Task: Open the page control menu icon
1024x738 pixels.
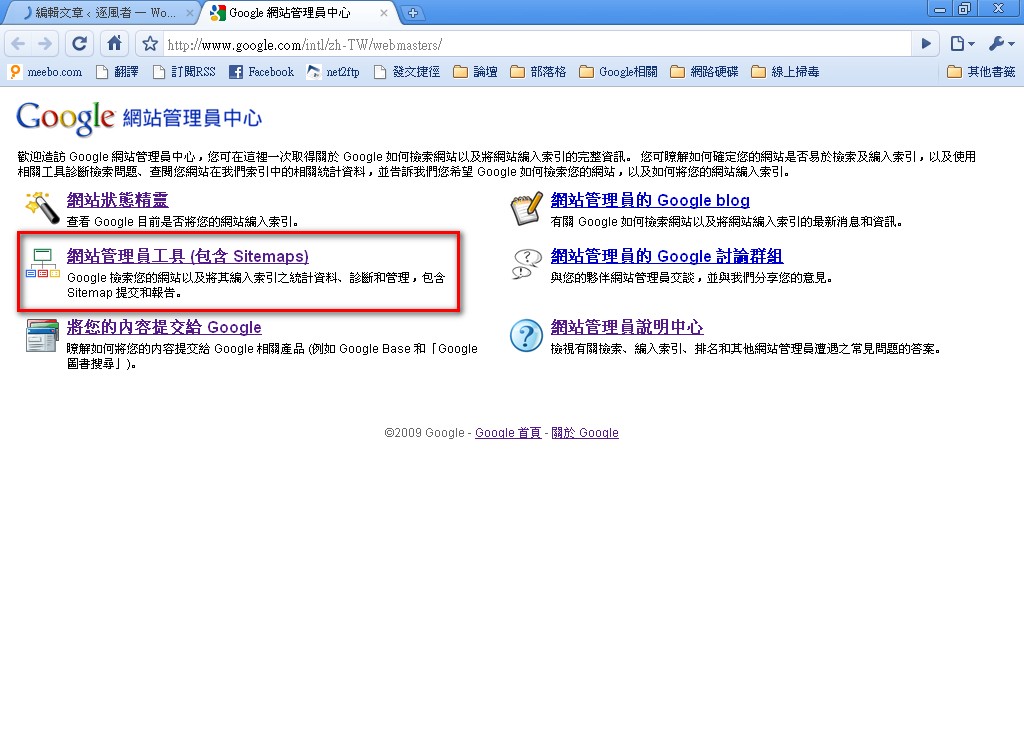Action: coord(962,44)
